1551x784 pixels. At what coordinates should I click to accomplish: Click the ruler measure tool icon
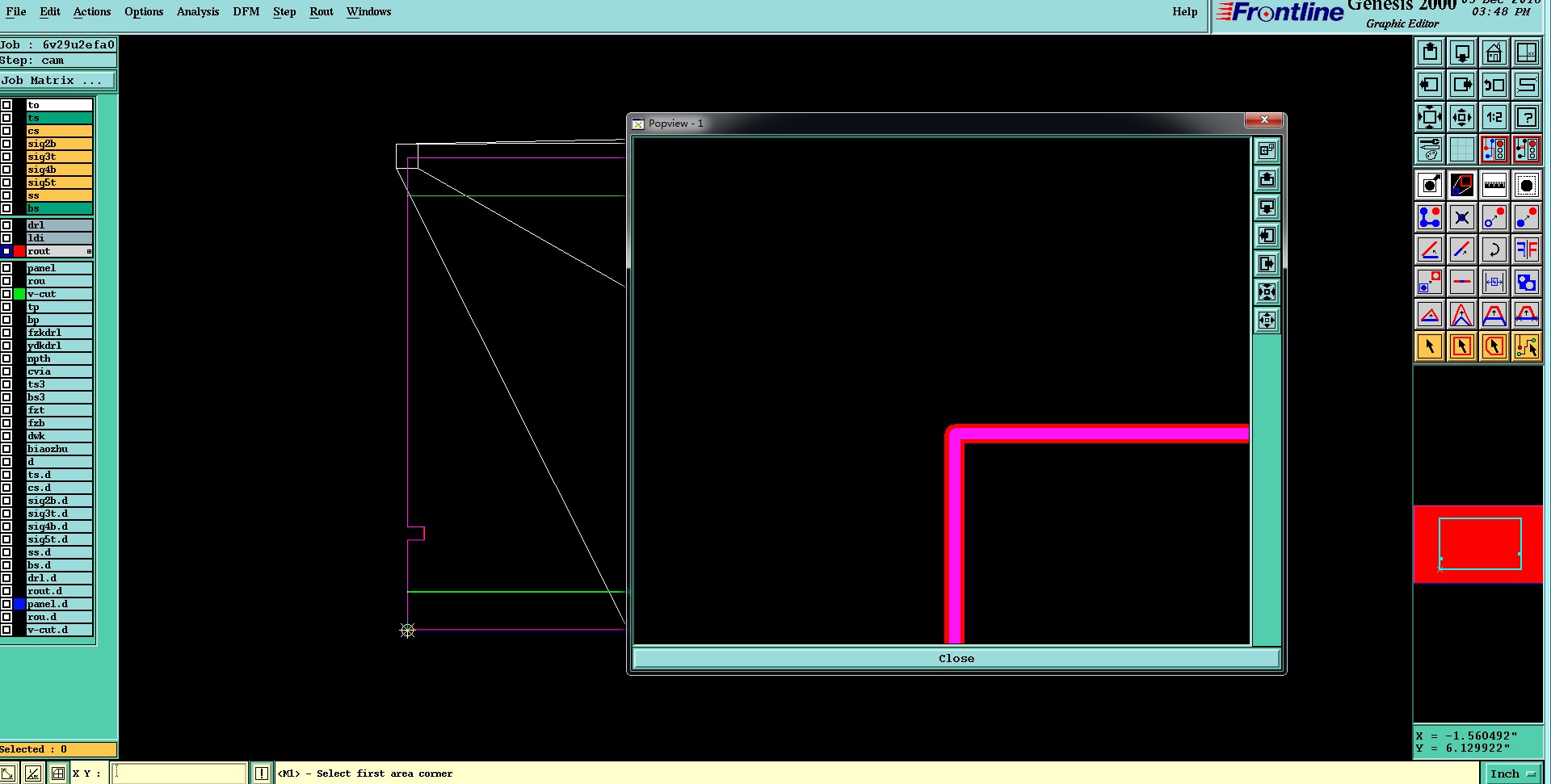click(1494, 185)
